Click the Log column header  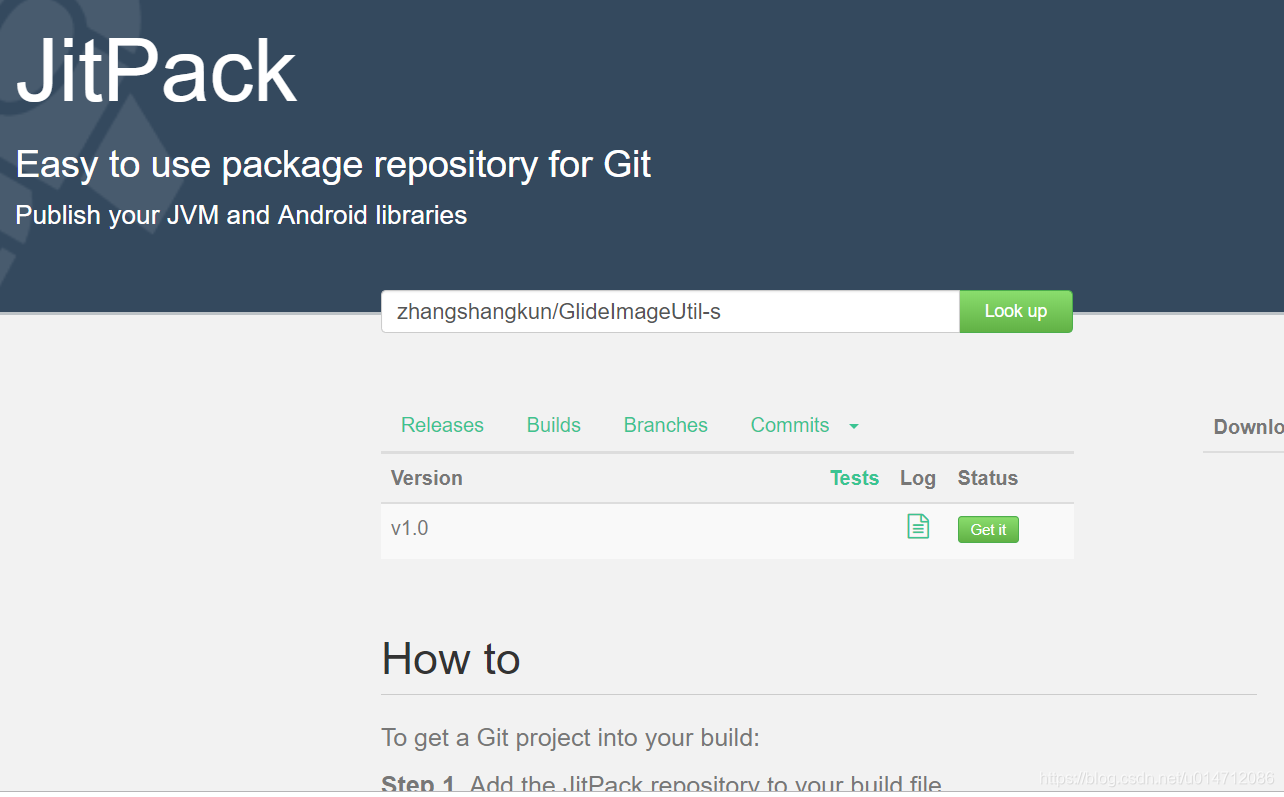[918, 478]
